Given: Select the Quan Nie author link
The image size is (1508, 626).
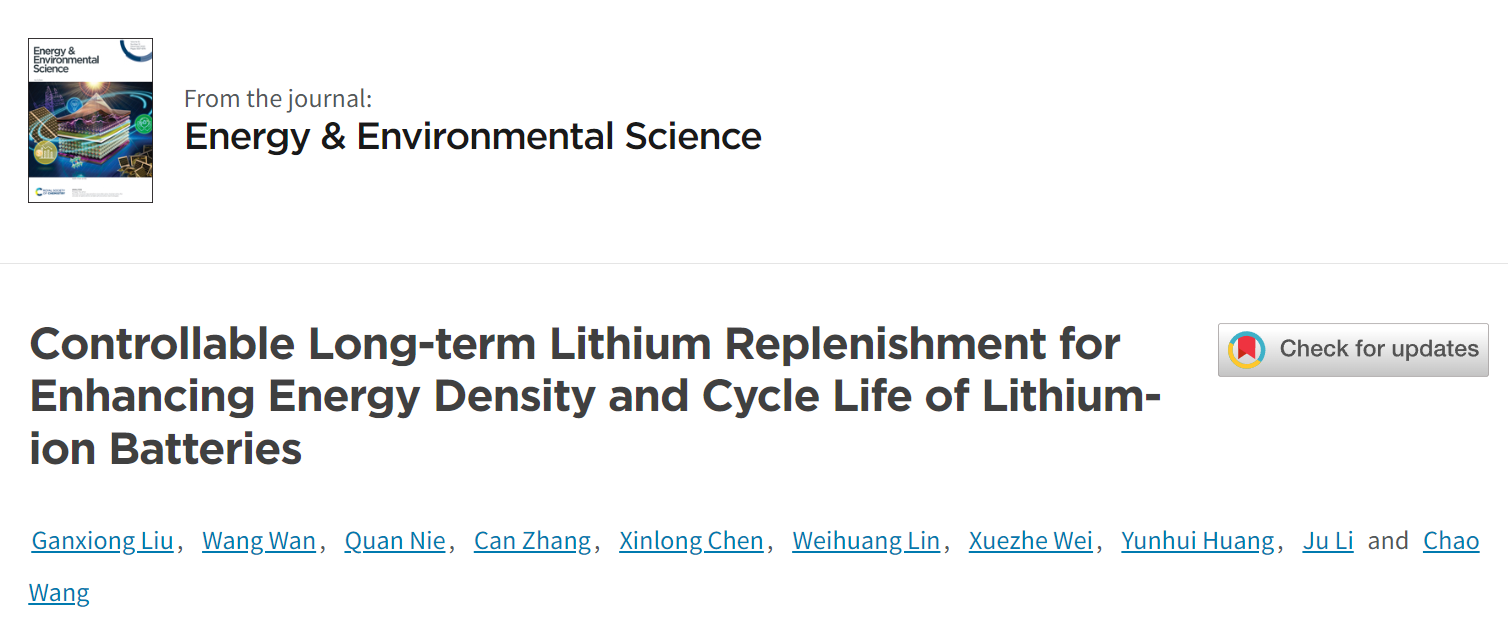Looking at the screenshot, I should (x=395, y=541).
